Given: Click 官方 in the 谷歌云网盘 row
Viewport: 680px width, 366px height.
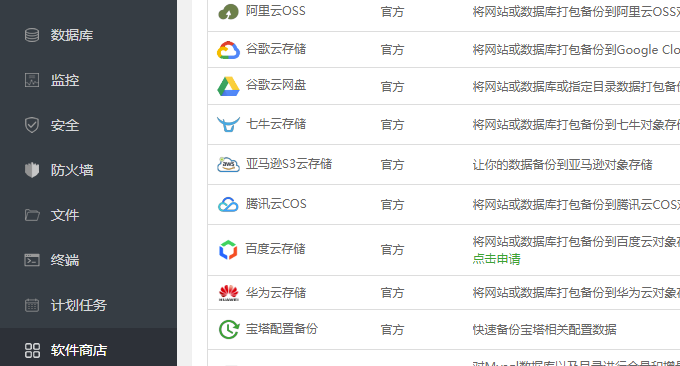Looking at the screenshot, I should [392, 87].
